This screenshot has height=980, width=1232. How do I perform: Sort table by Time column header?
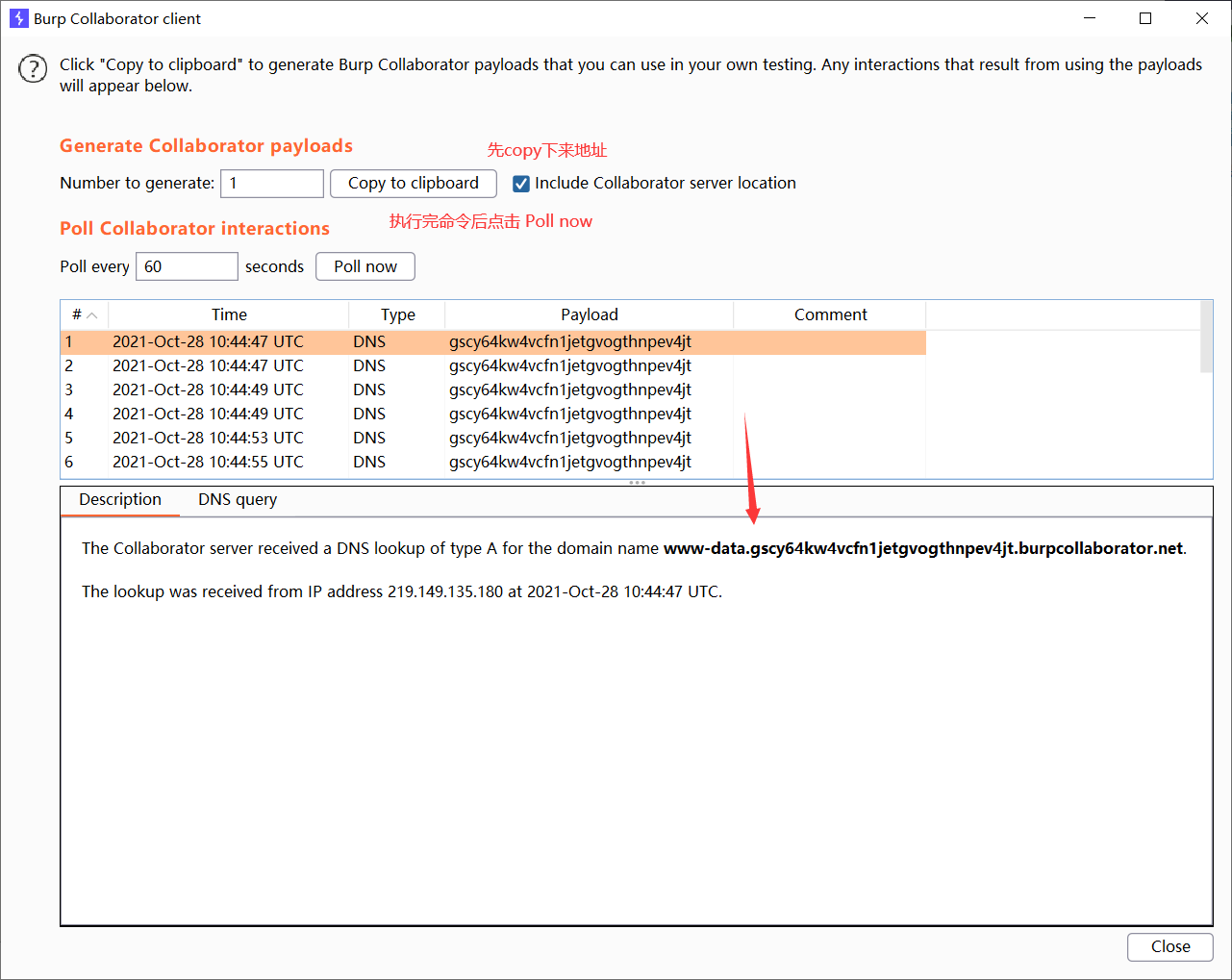click(229, 314)
